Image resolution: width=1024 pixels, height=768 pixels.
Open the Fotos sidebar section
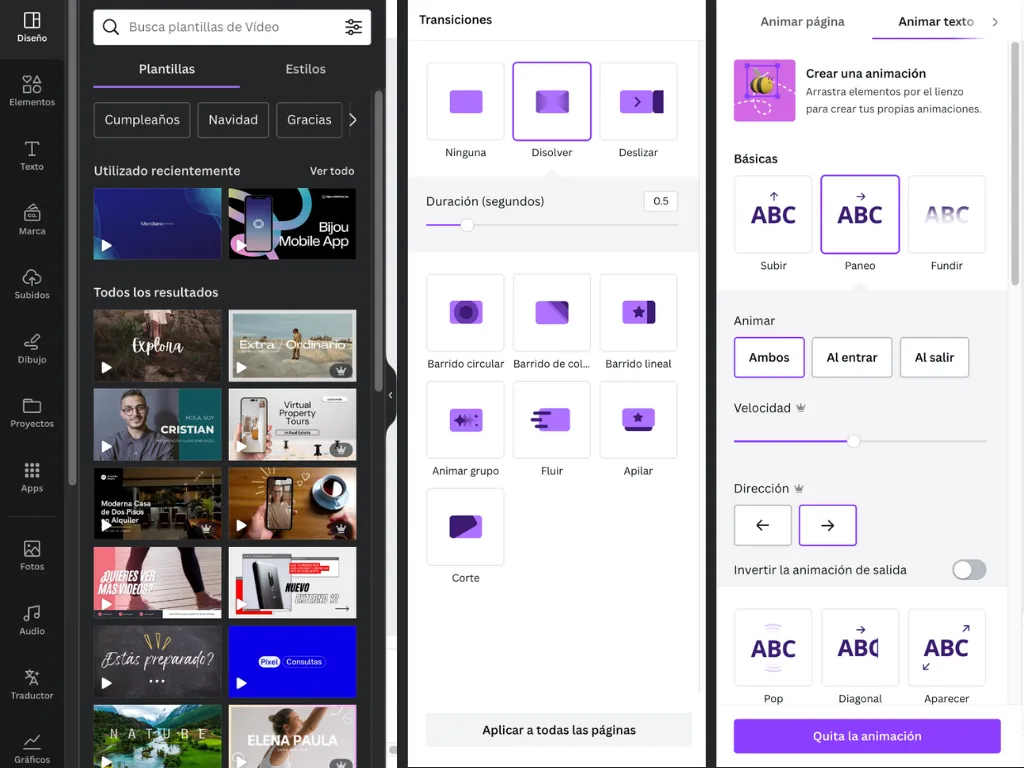pyautogui.click(x=32, y=556)
